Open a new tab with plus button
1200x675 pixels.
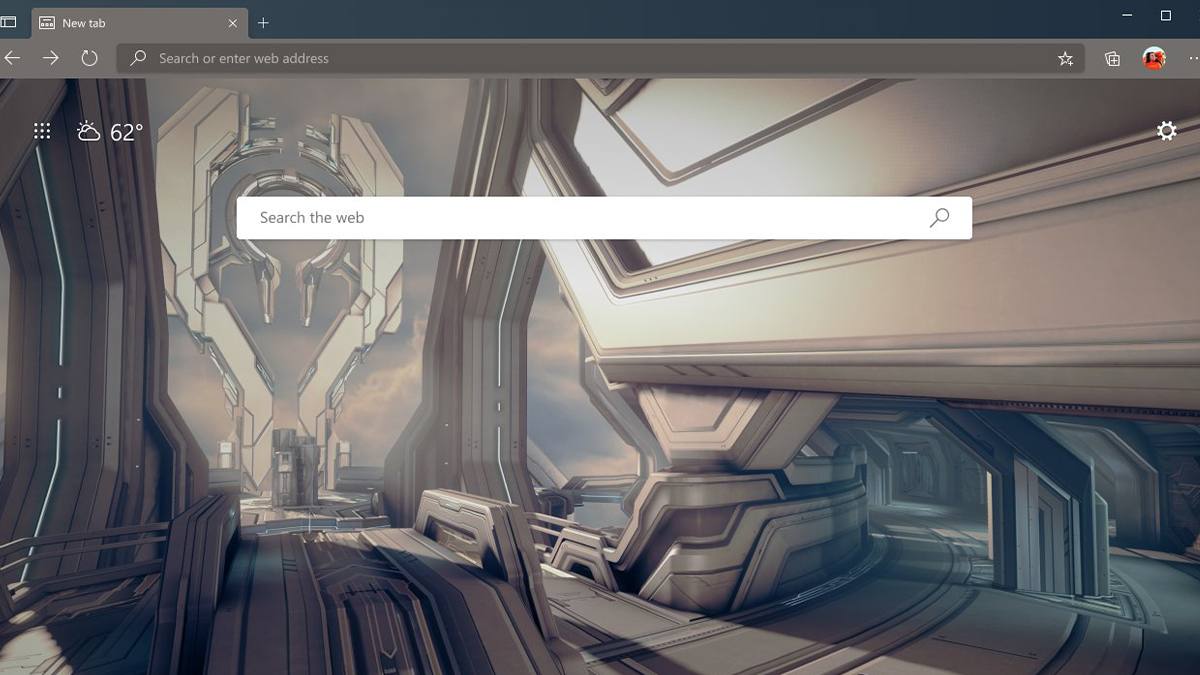point(263,23)
